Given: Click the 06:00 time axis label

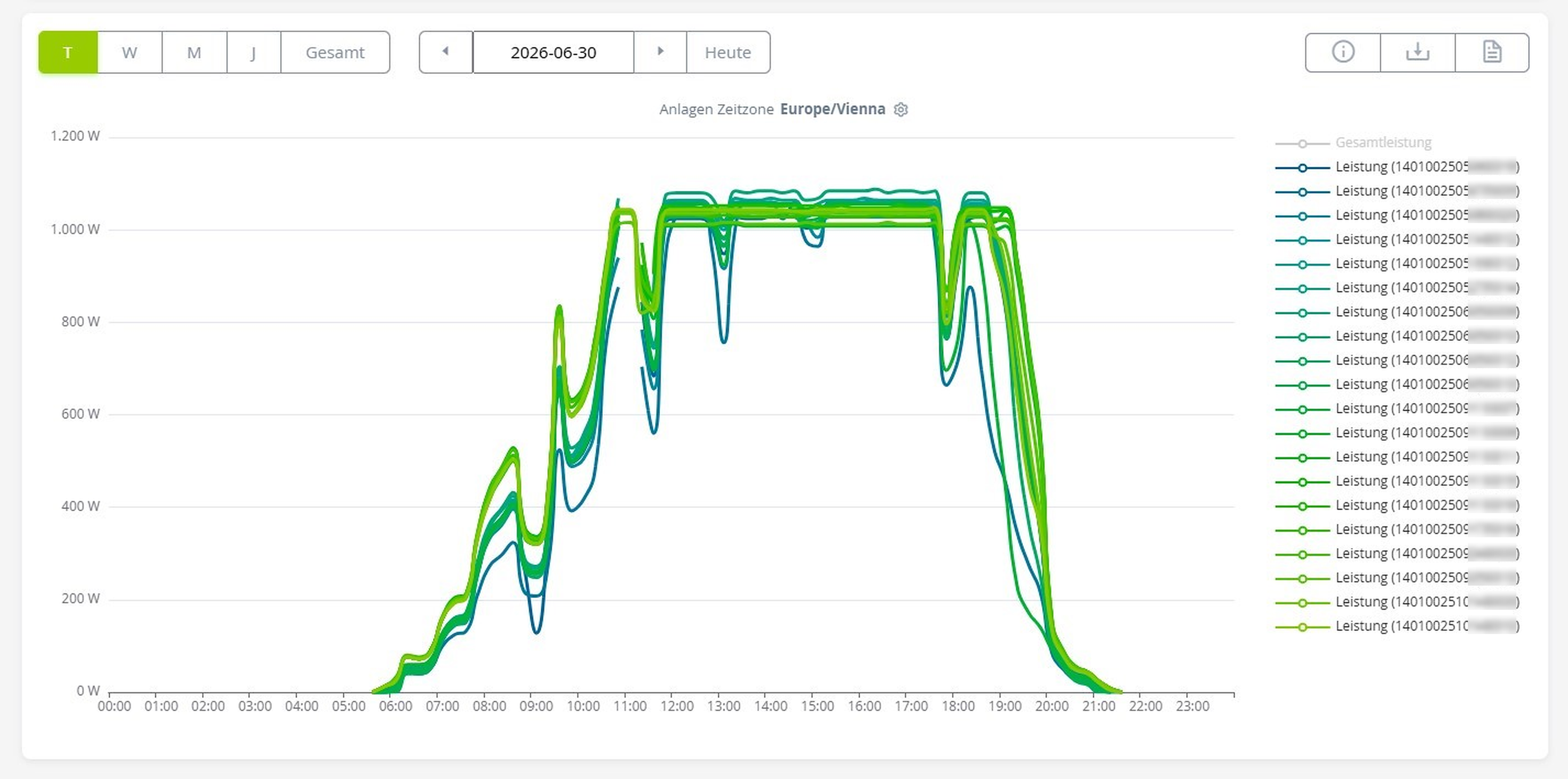Looking at the screenshot, I should (x=396, y=707).
